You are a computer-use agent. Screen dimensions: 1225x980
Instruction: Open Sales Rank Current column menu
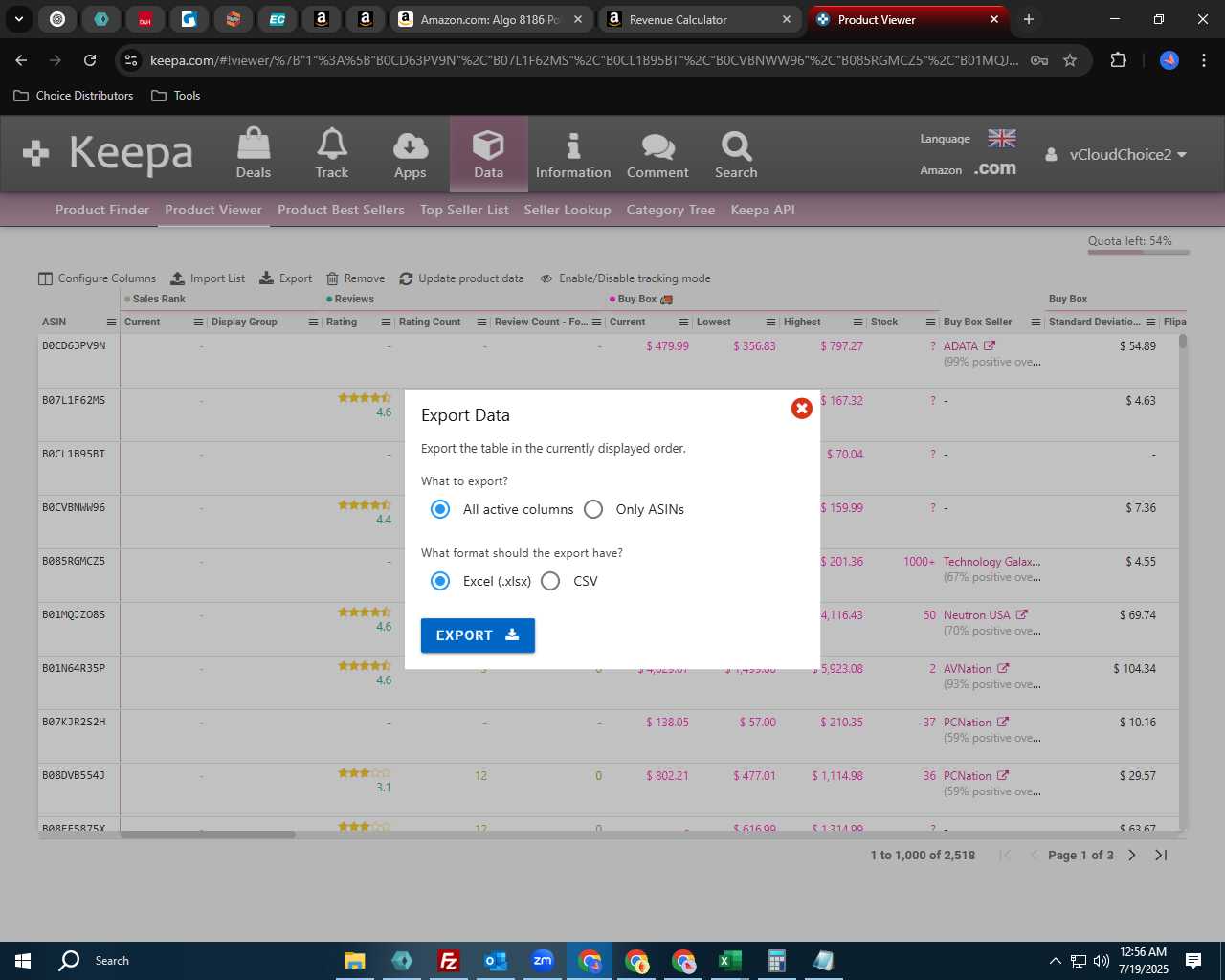click(199, 323)
